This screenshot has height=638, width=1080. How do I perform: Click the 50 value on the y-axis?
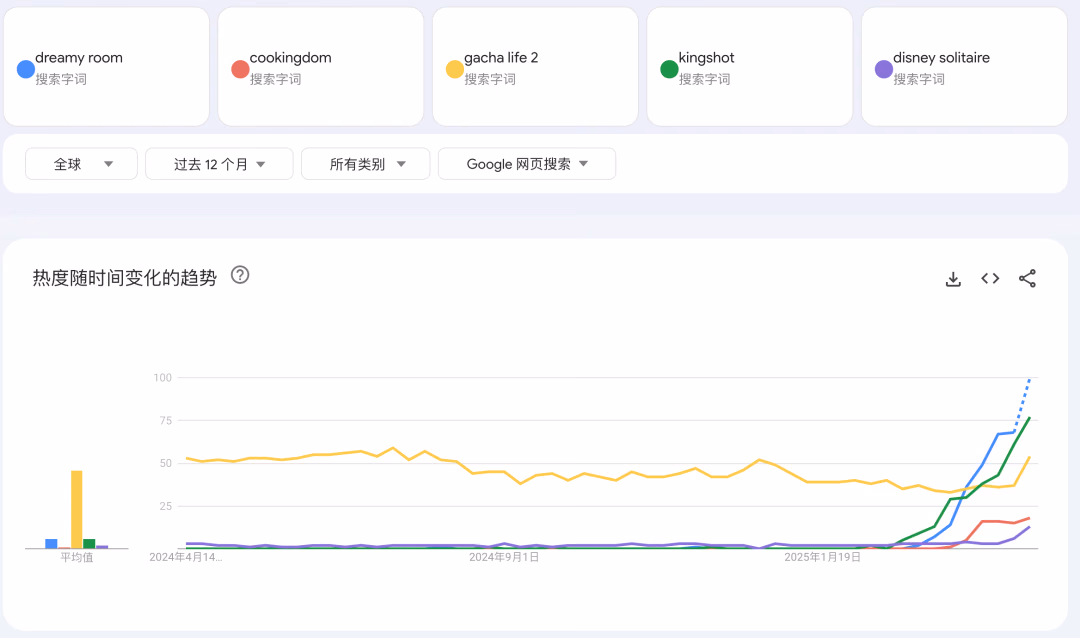165,463
